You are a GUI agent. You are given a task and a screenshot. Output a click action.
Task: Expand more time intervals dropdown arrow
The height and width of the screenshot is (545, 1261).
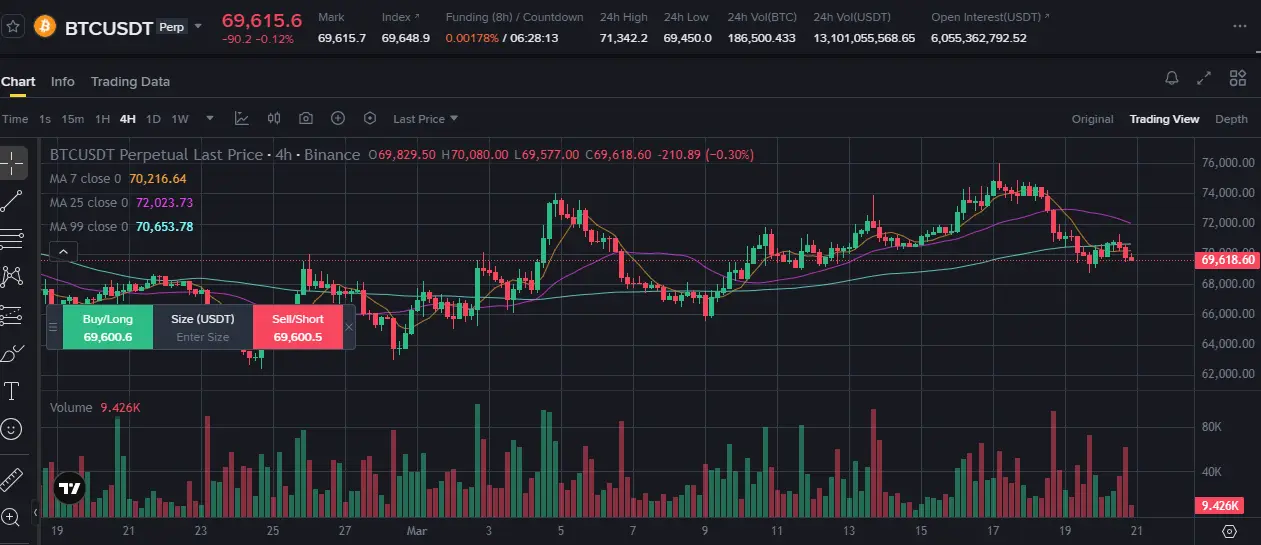[x=208, y=119]
